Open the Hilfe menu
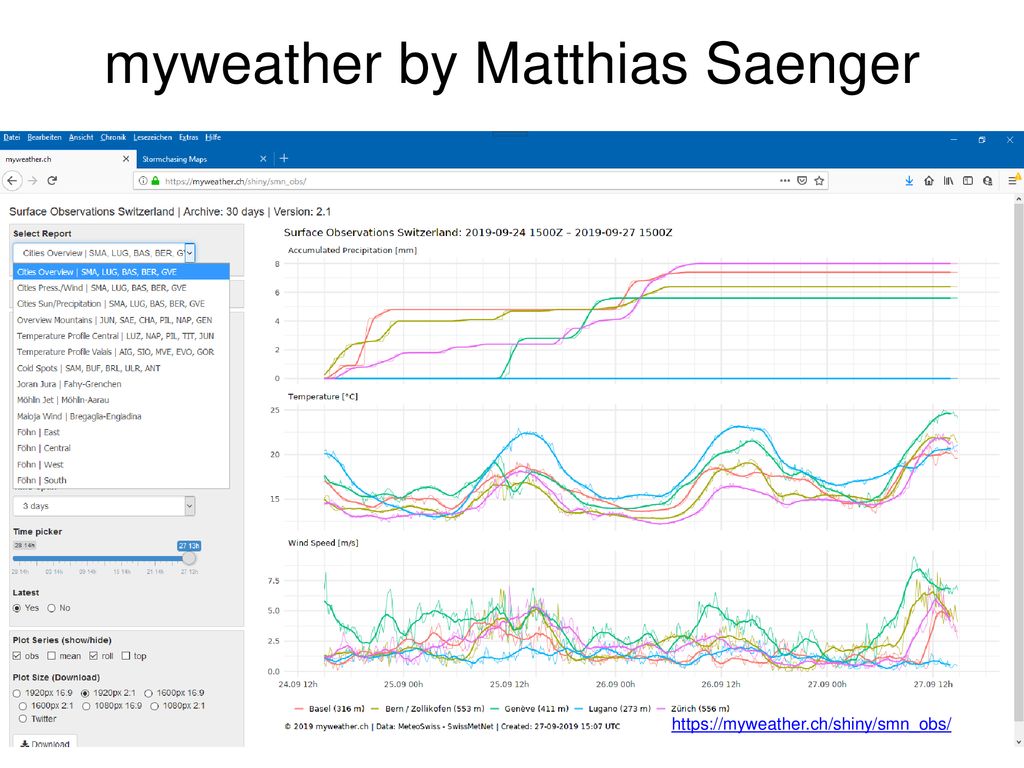The width and height of the screenshot is (1024, 768). (213, 137)
